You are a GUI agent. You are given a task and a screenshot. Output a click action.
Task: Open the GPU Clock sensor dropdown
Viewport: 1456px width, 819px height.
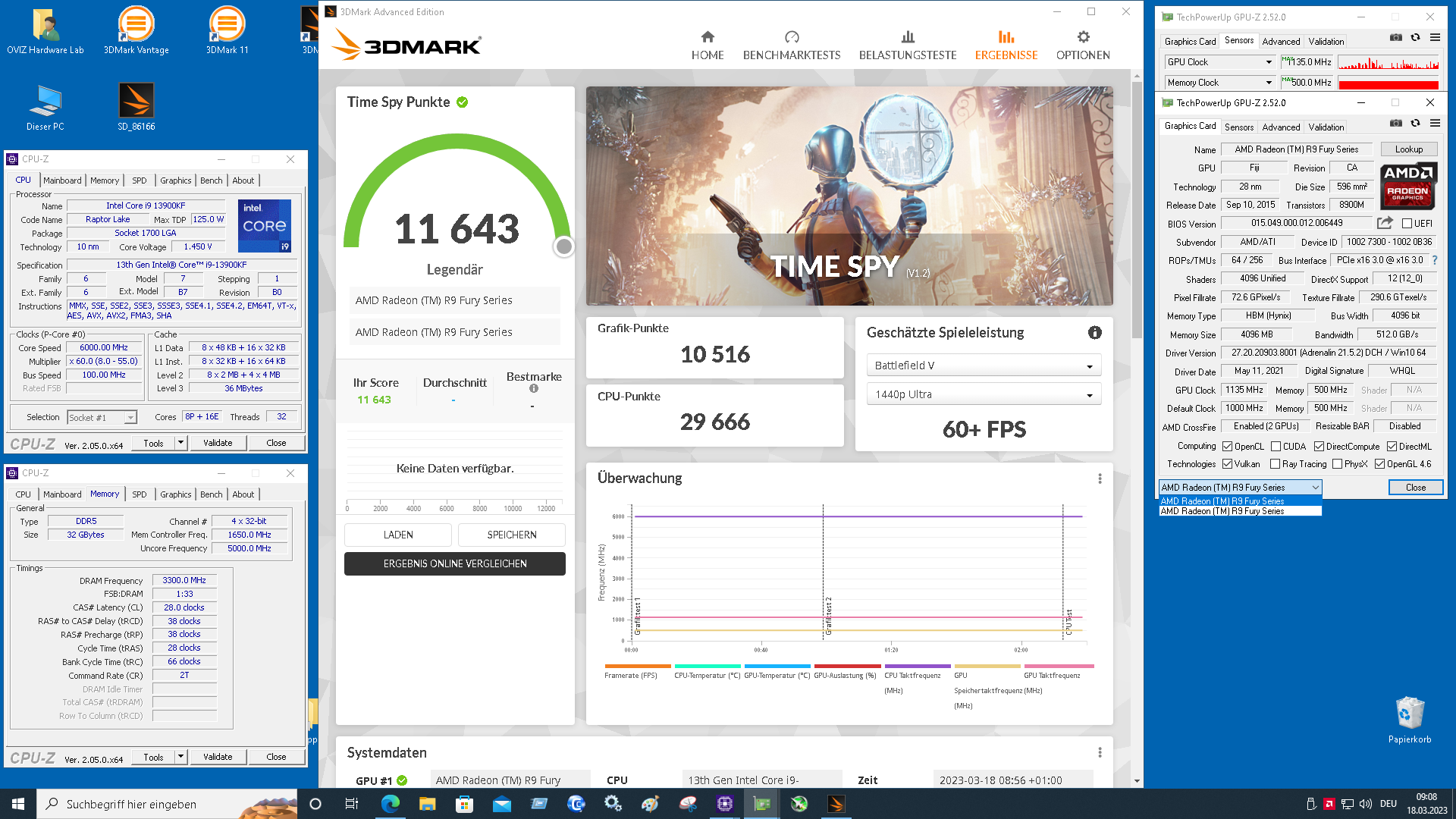[1220, 62]
